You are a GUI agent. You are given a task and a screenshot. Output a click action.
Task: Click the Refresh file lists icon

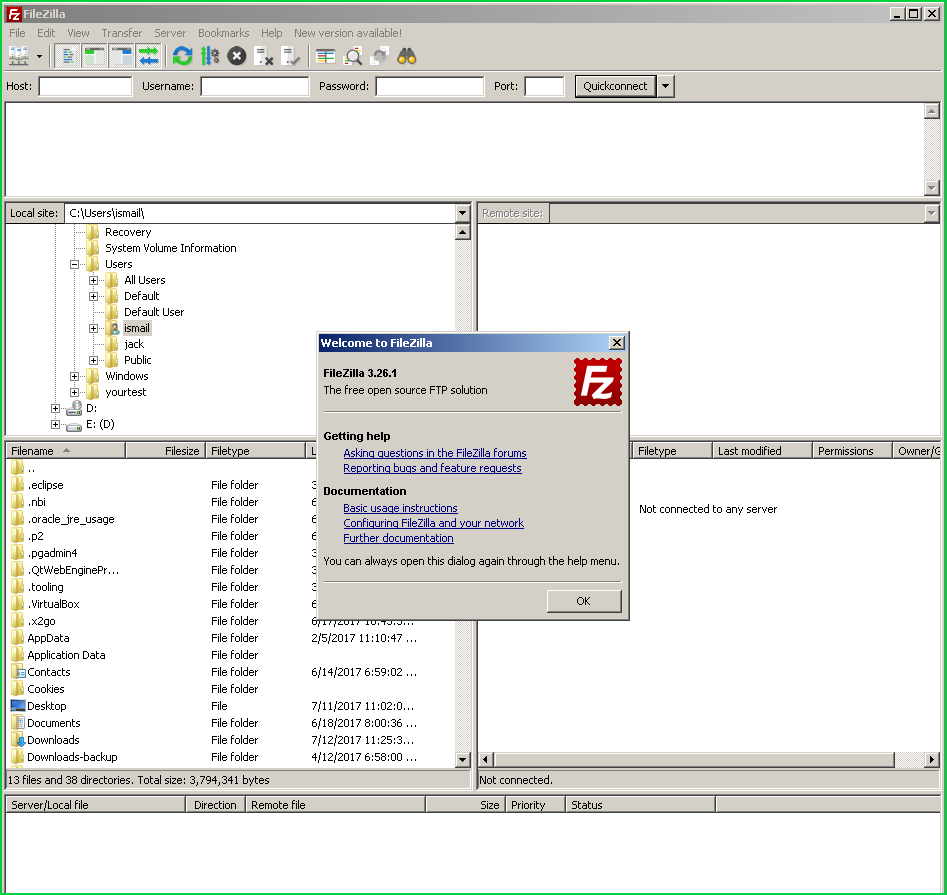pyautogui.click(x=182, y=57)
